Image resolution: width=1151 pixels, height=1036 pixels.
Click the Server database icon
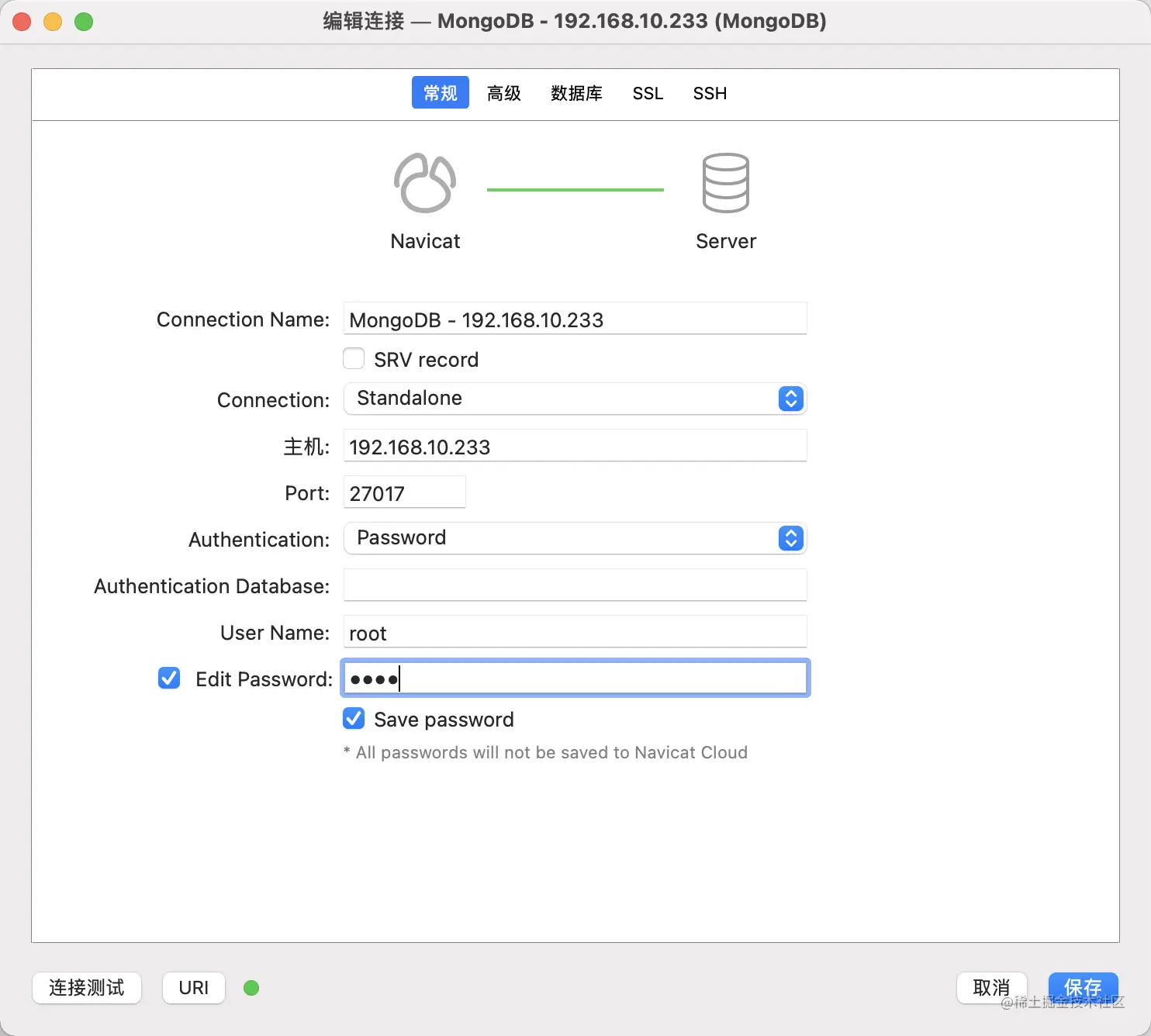(x=726, y=183)
